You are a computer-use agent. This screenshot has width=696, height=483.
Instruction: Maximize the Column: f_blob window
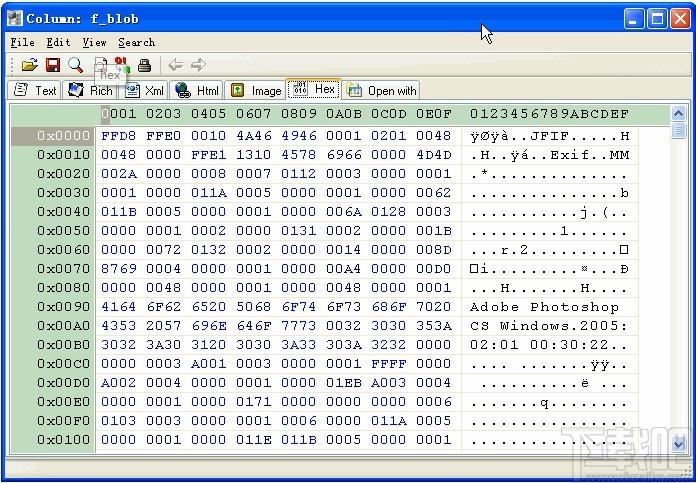tap(657, 19)
